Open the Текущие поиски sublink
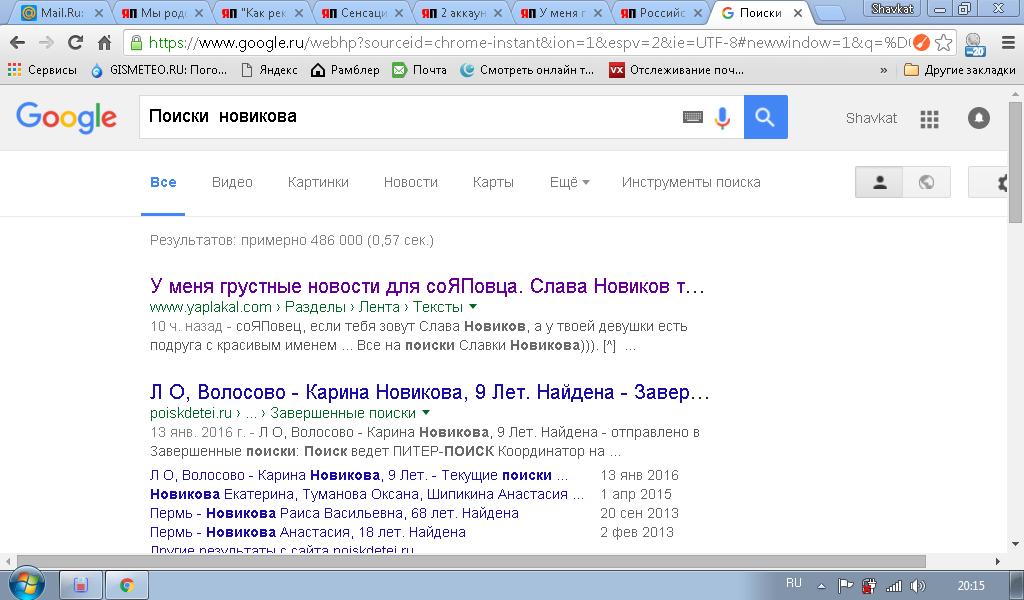This screenshot has width=1024, height=600. click(359, 475)
